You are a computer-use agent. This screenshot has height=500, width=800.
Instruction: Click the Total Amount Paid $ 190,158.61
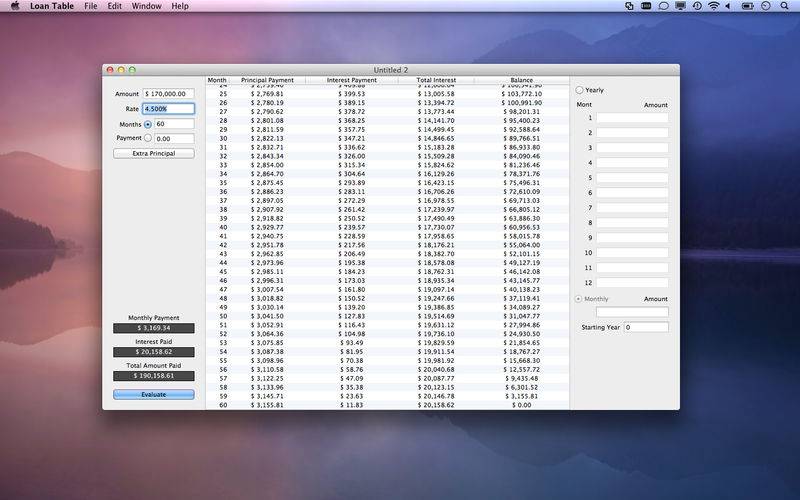click(x=154, y=376)
